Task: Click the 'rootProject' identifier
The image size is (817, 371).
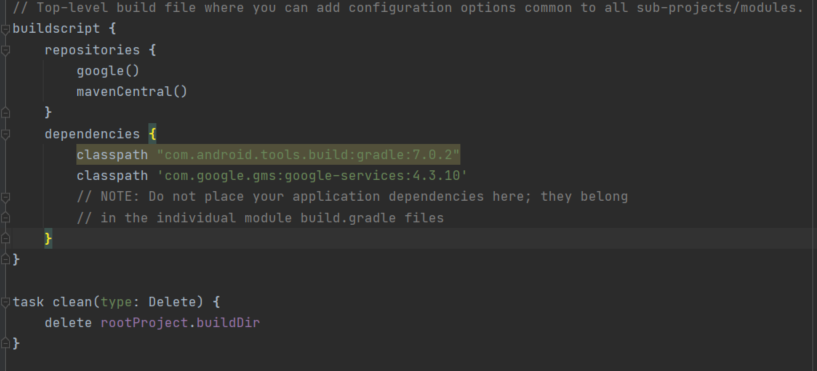Action: click(x=144, y=323)
